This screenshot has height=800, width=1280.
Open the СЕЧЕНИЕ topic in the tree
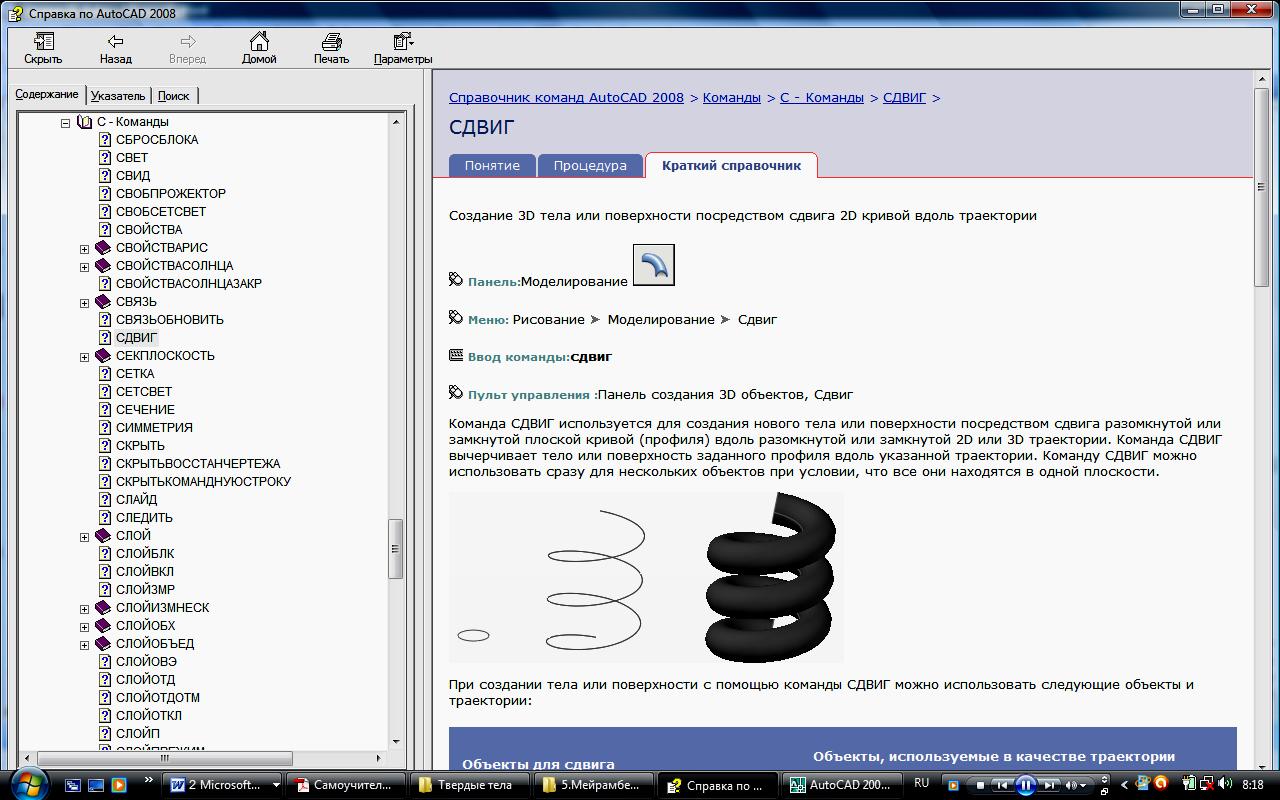coord(145,410)
